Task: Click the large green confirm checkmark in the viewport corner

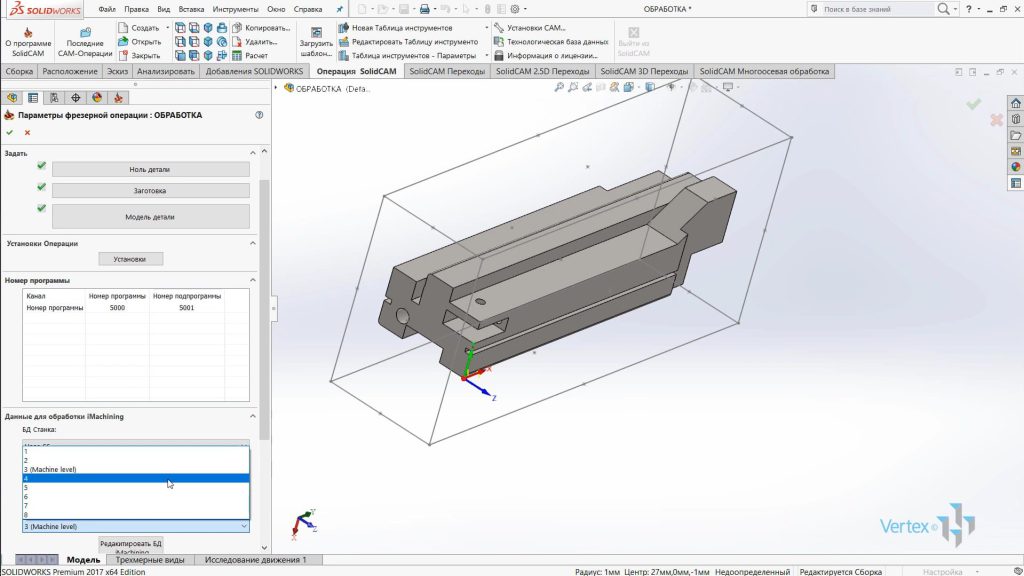Action: [x=974, y=103]
